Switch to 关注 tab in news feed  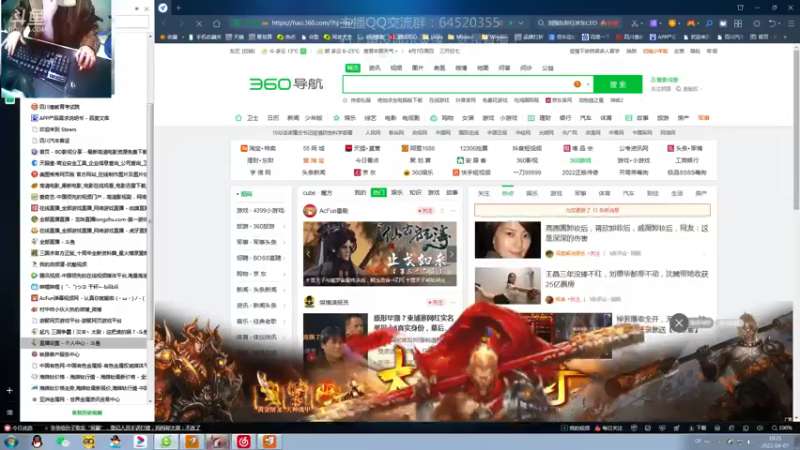tap(483, 193)
